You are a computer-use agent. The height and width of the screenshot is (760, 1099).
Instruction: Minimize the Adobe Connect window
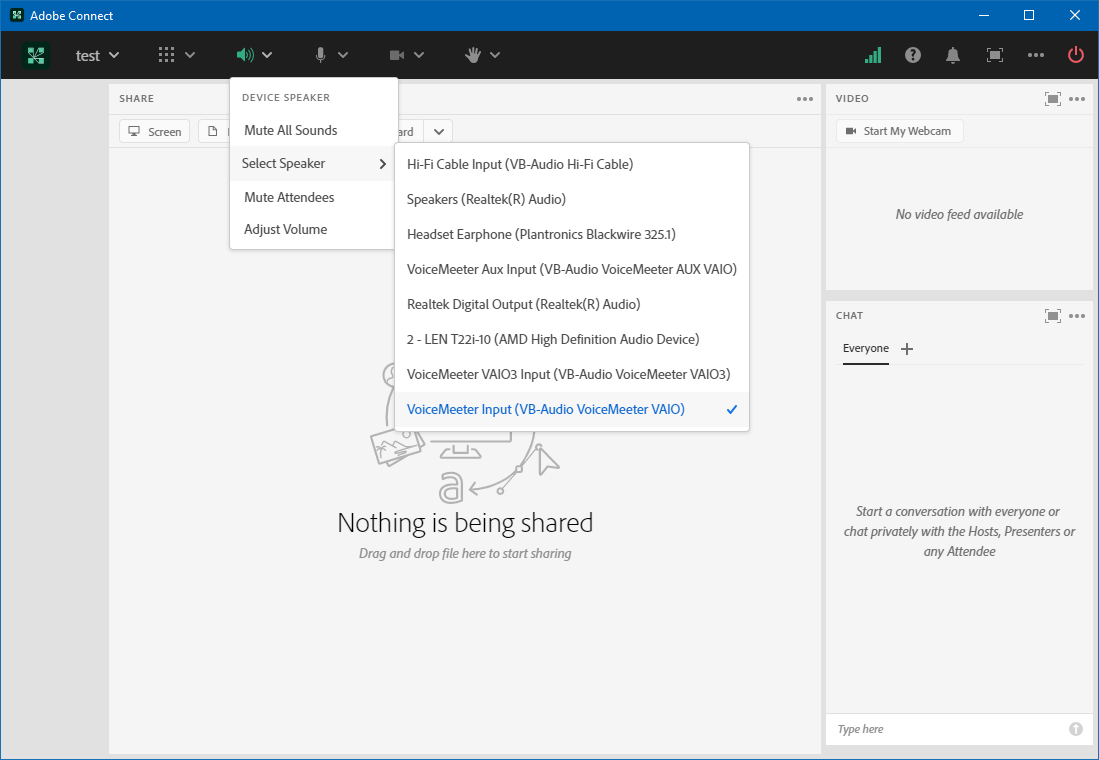(984, 15)
